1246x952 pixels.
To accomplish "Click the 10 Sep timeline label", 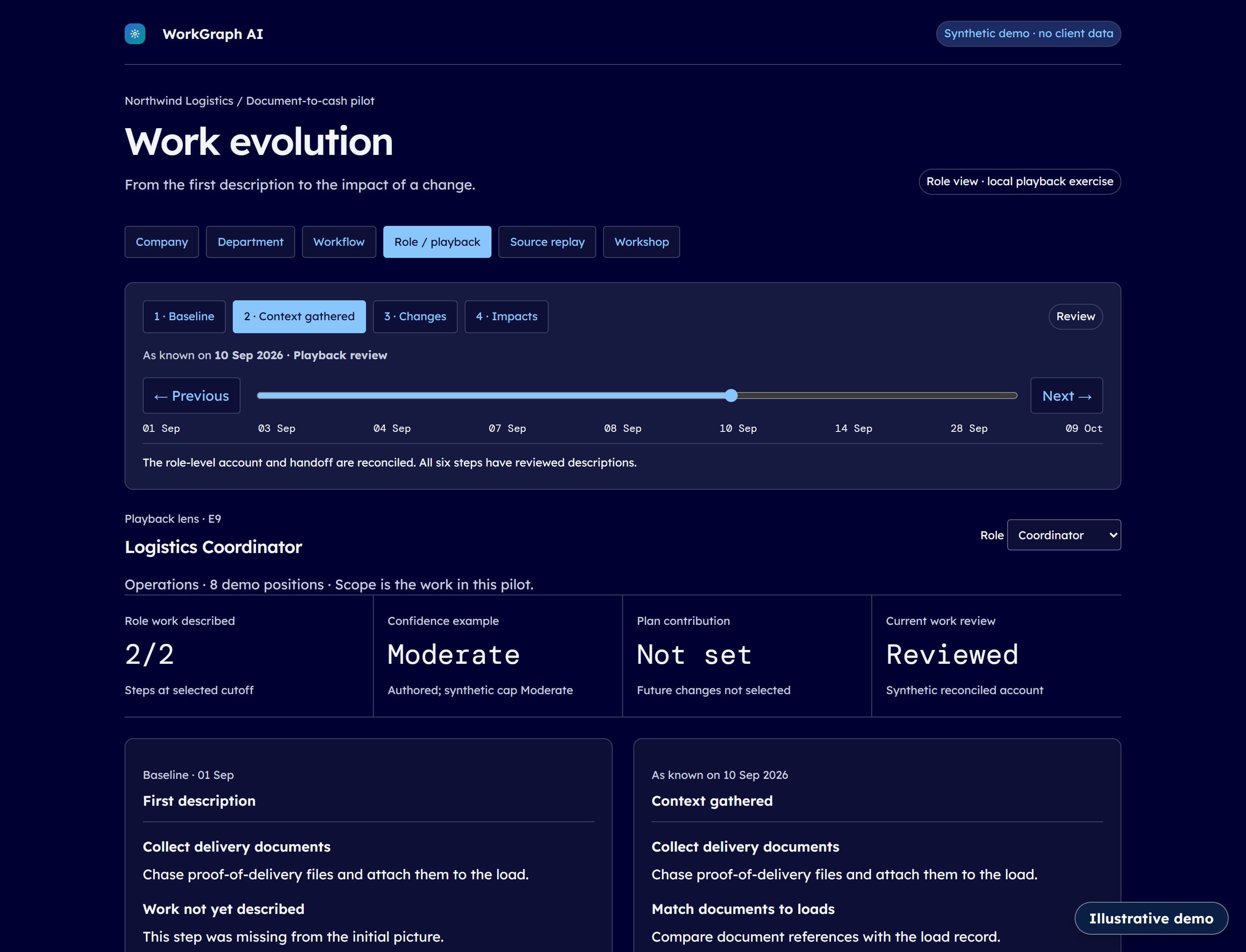I will coord(739,428).
